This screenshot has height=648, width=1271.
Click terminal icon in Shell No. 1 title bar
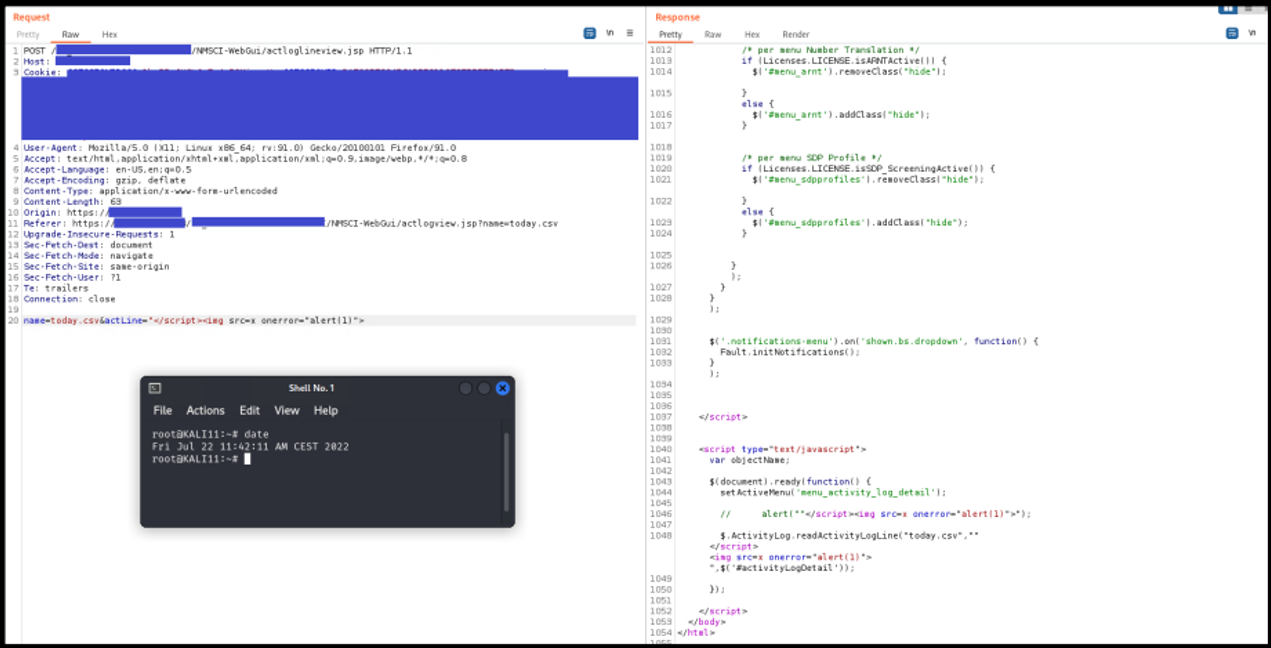155,388
